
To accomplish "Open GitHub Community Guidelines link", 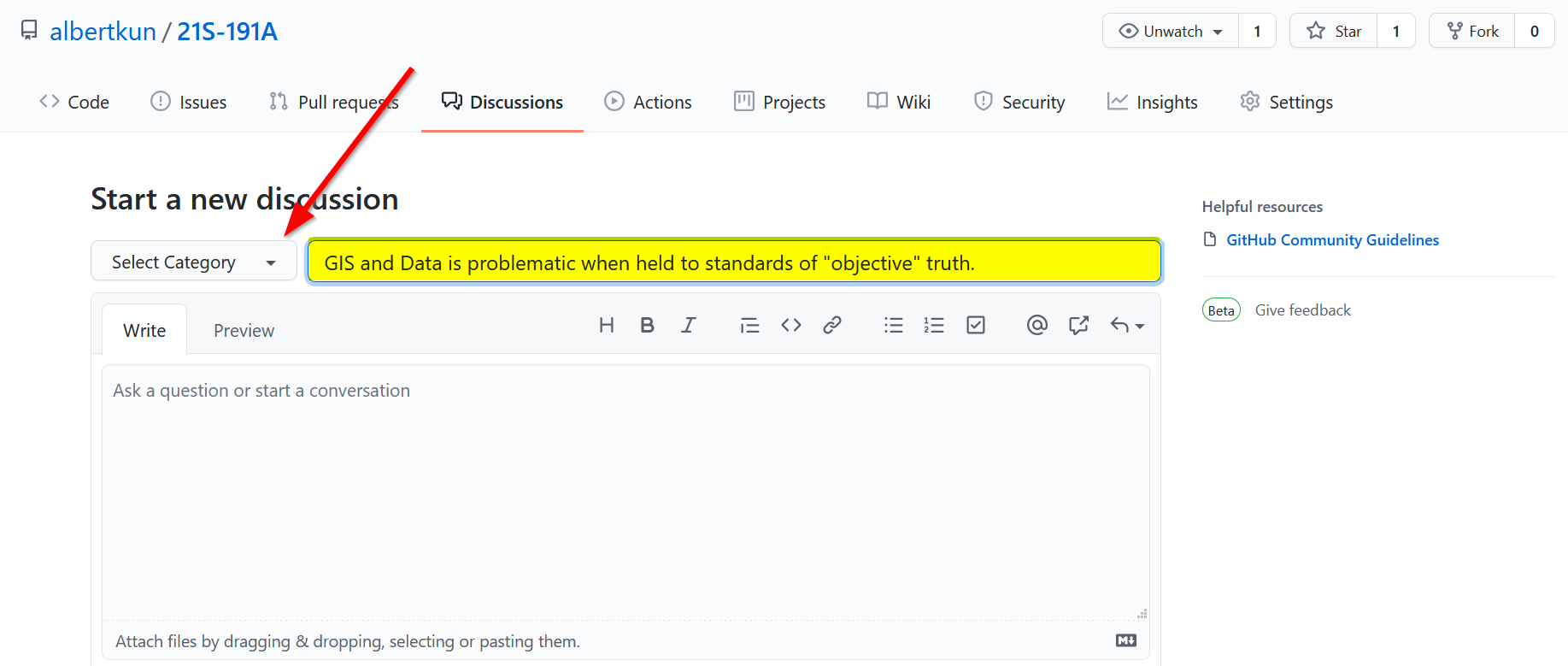I will (x=1332, y=240).
